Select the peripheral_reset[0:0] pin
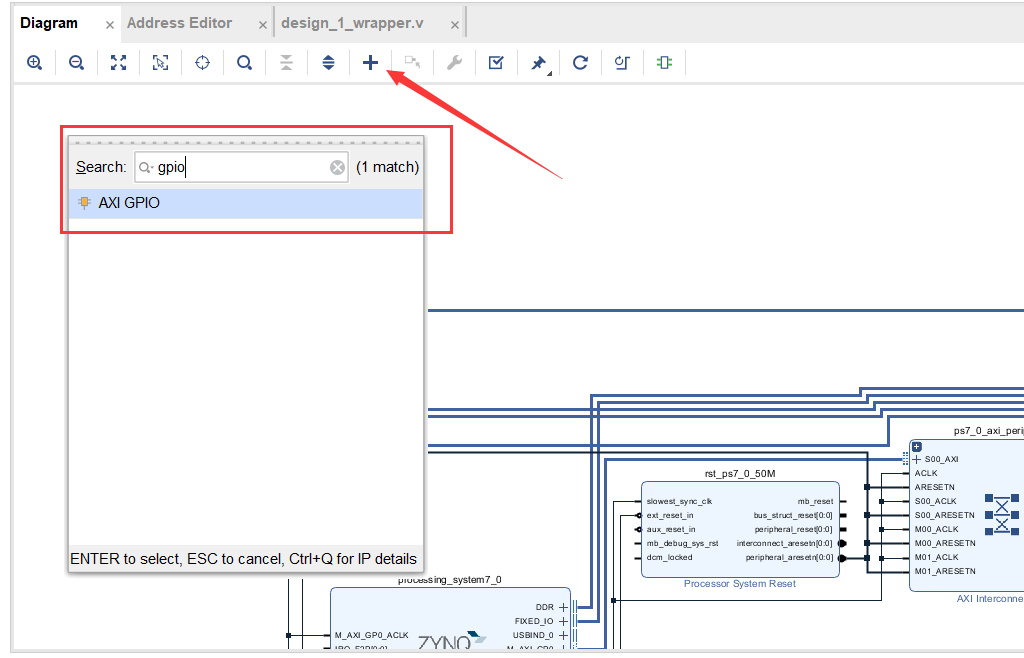This screenshot has width=1024, height=658. (x=793, y=529)
